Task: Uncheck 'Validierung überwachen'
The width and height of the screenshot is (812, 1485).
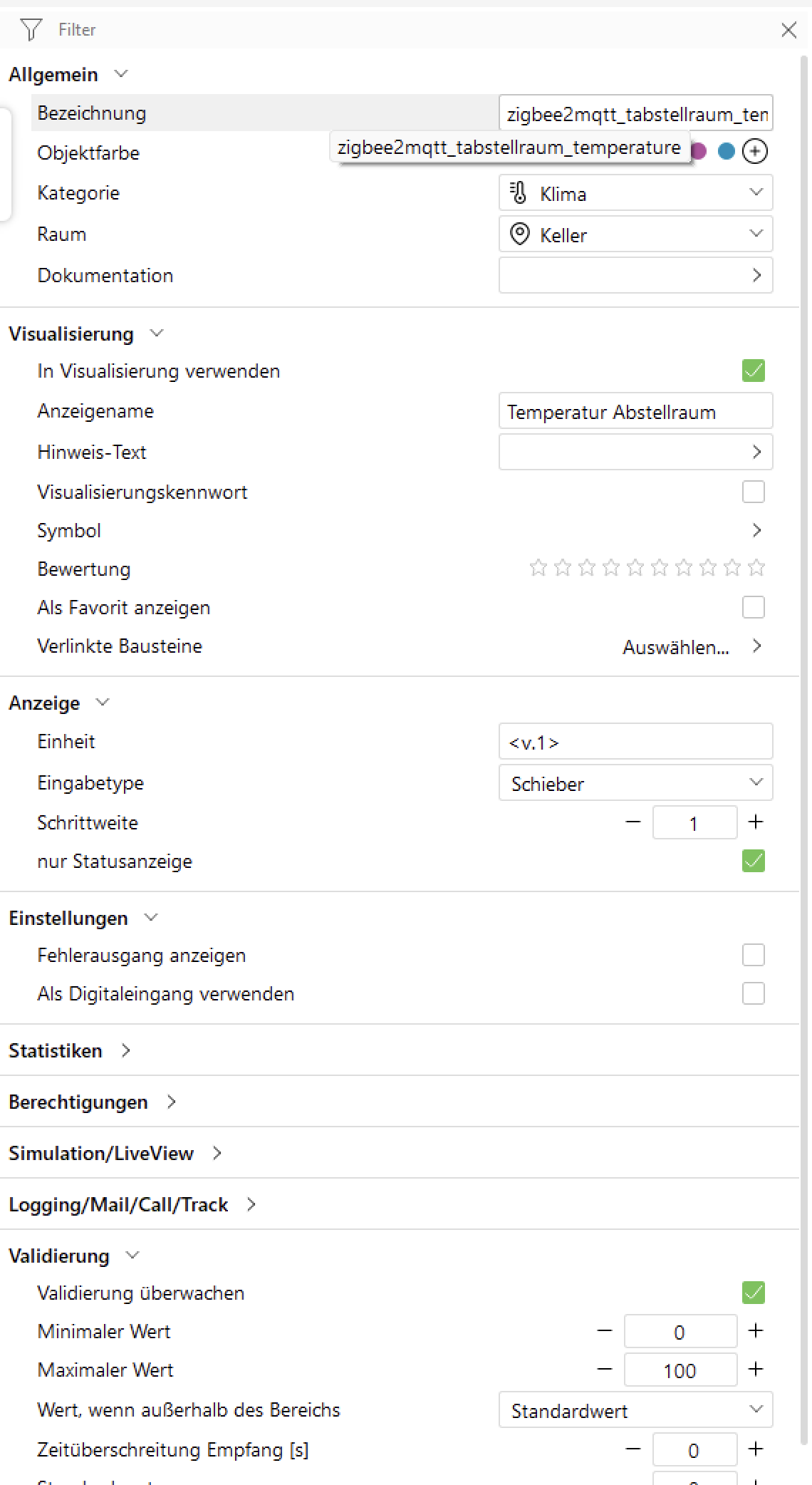Action: point(753,1293)
